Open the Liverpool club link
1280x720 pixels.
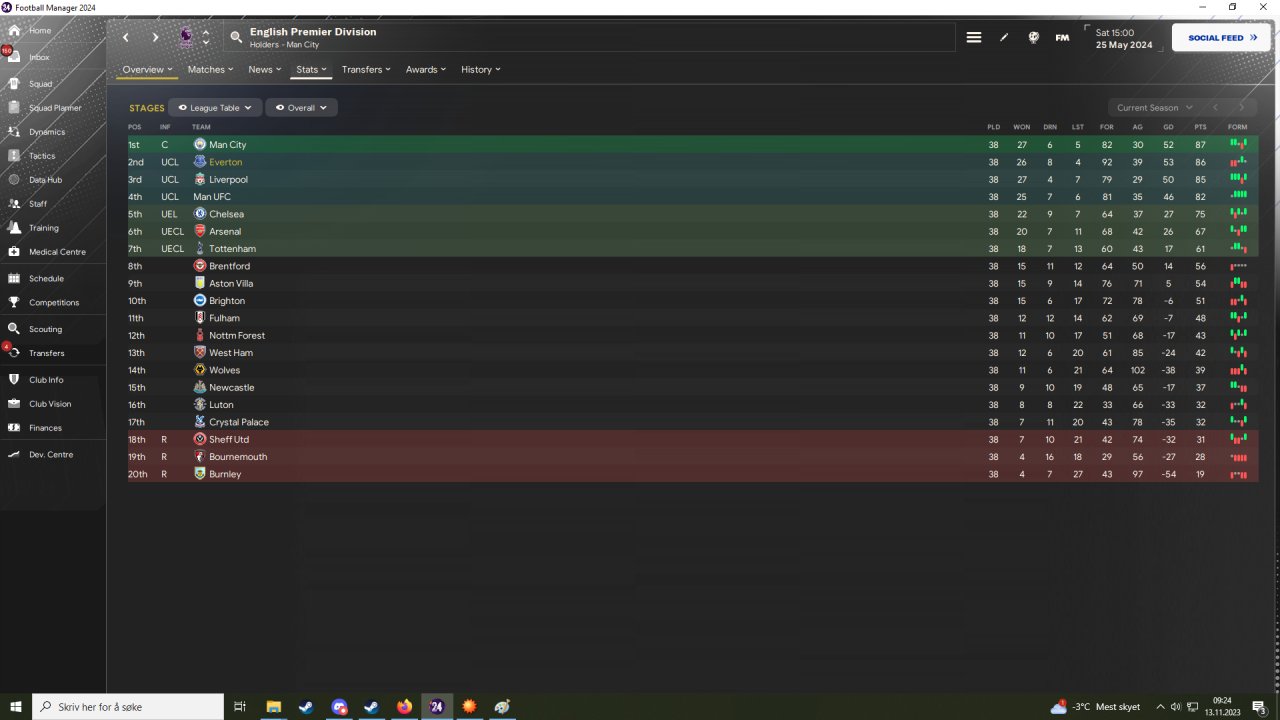pyautogui.click(x=228, y=180)
